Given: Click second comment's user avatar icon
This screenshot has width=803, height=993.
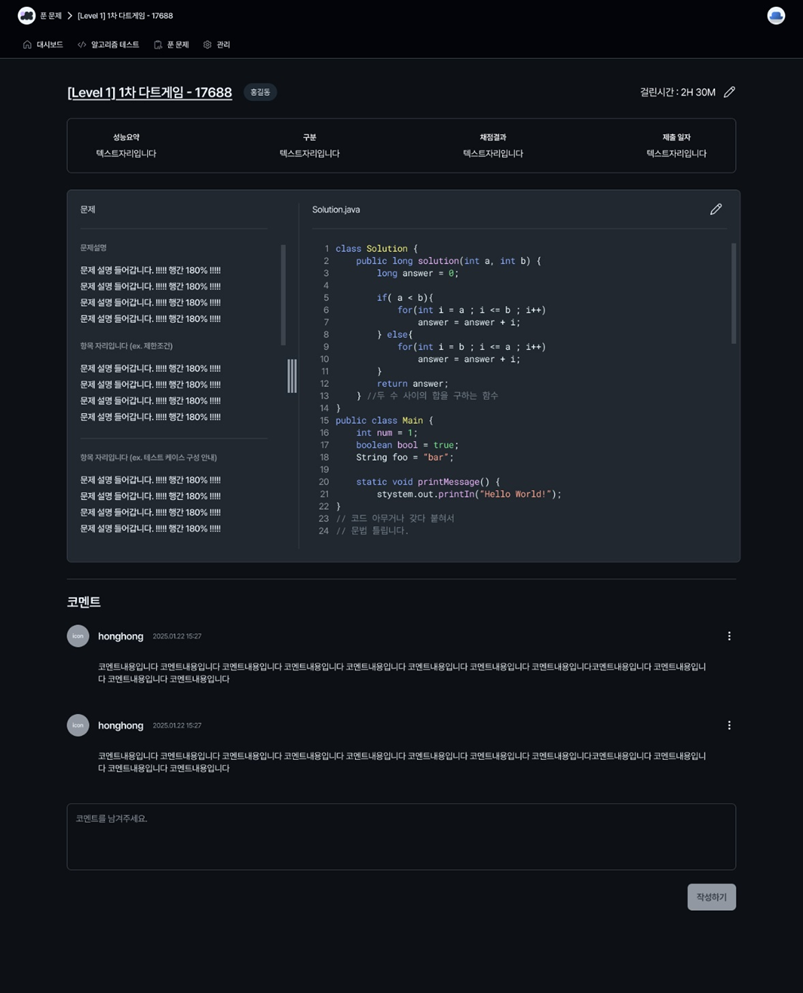Looking at the screenshot, I should pyautogui.click(x=78, y=725).
